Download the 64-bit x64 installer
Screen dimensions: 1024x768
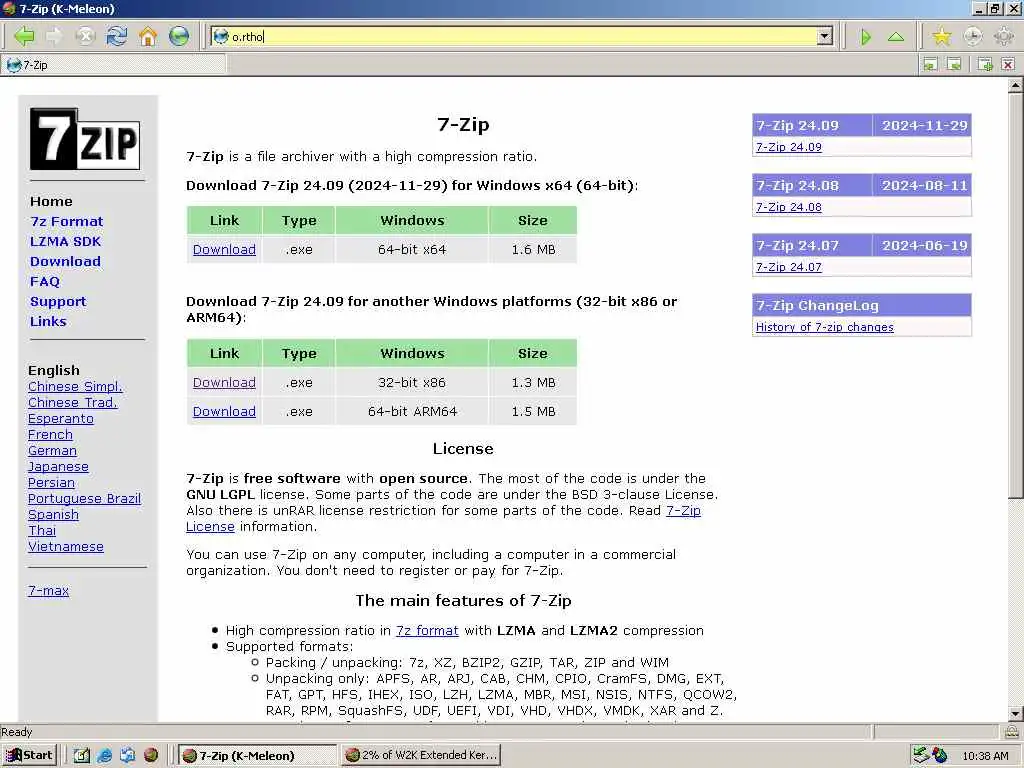pos(224,249)
